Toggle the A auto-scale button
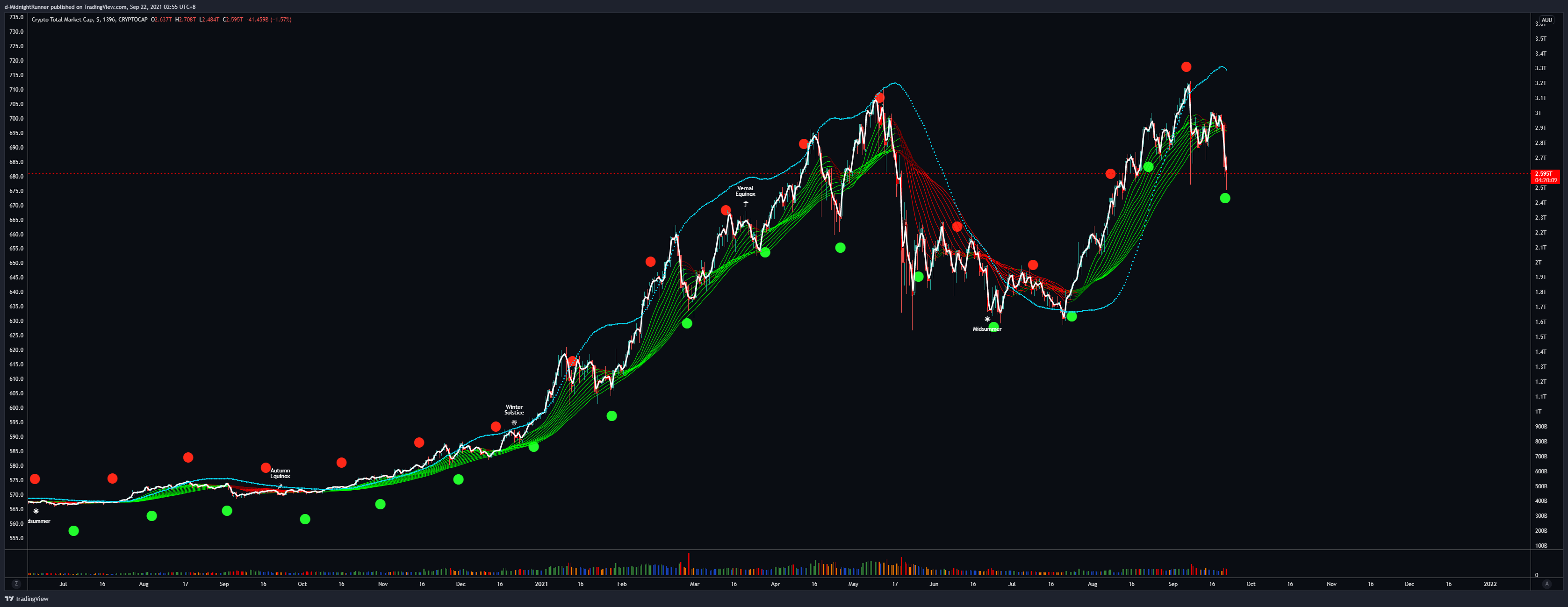Screen dimensions: 1568x607 tap(1546, 584)
